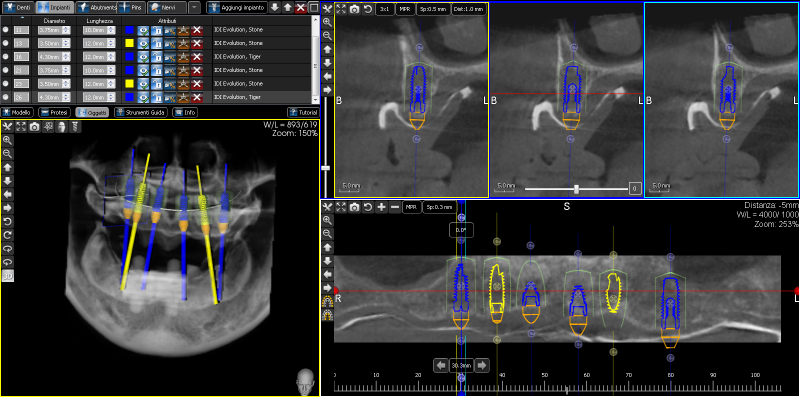Viewport: 800px width, 397px height.
Task: Toggle the lock icon for implant 16
Action: click(157, 56)
